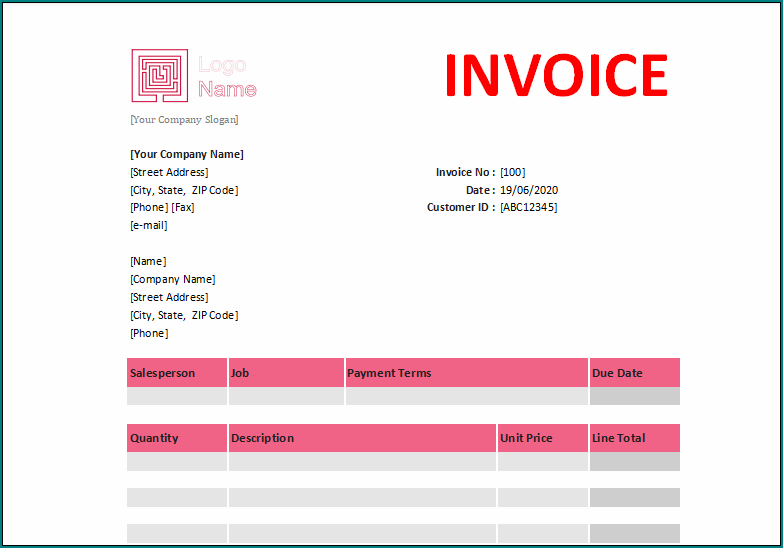Select the recipient [Company Name] placeholder
The width and height of the screenshot is (783, 548).
[x=173, y=279]
